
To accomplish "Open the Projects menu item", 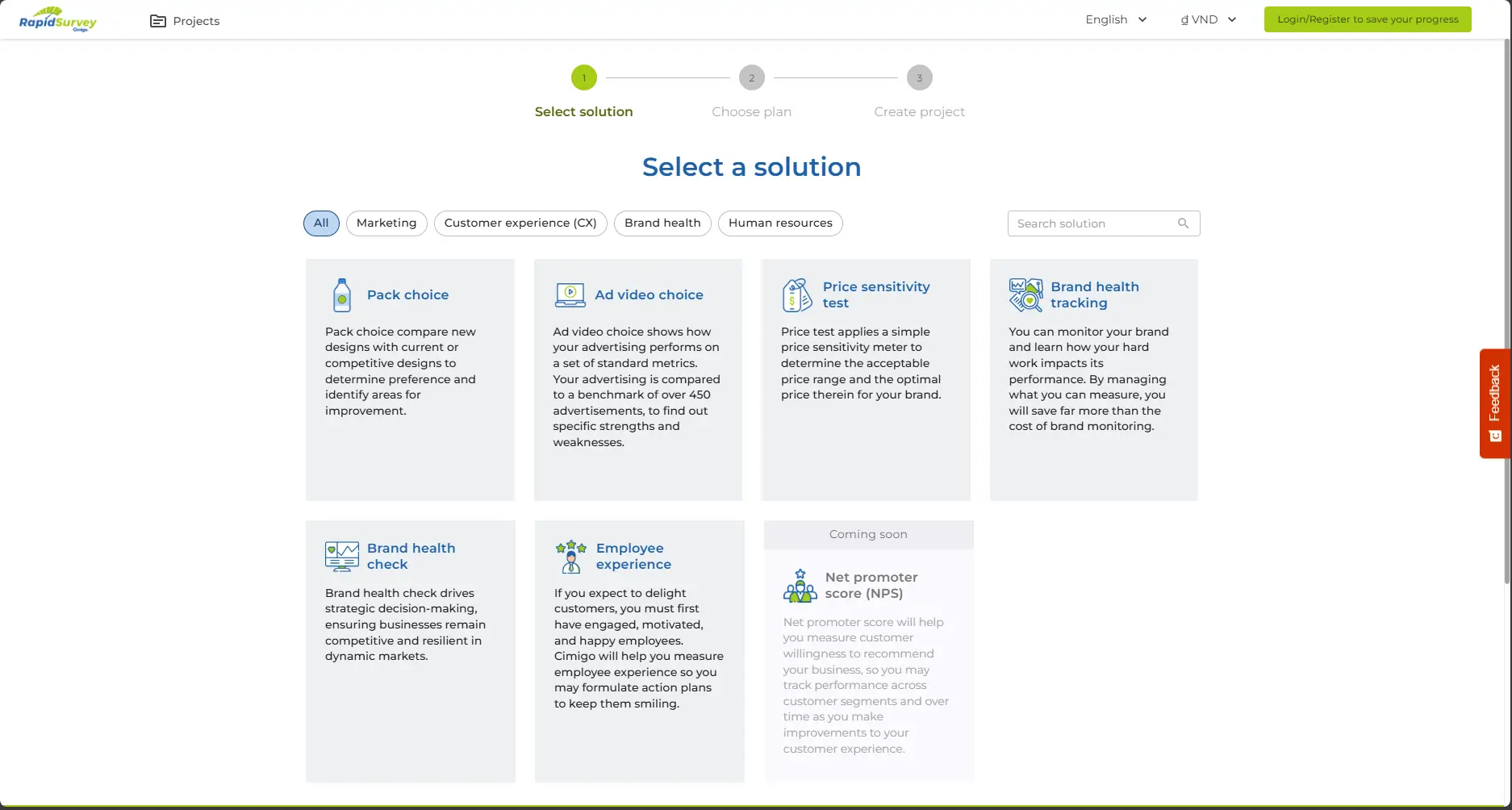I will point(185,21).
